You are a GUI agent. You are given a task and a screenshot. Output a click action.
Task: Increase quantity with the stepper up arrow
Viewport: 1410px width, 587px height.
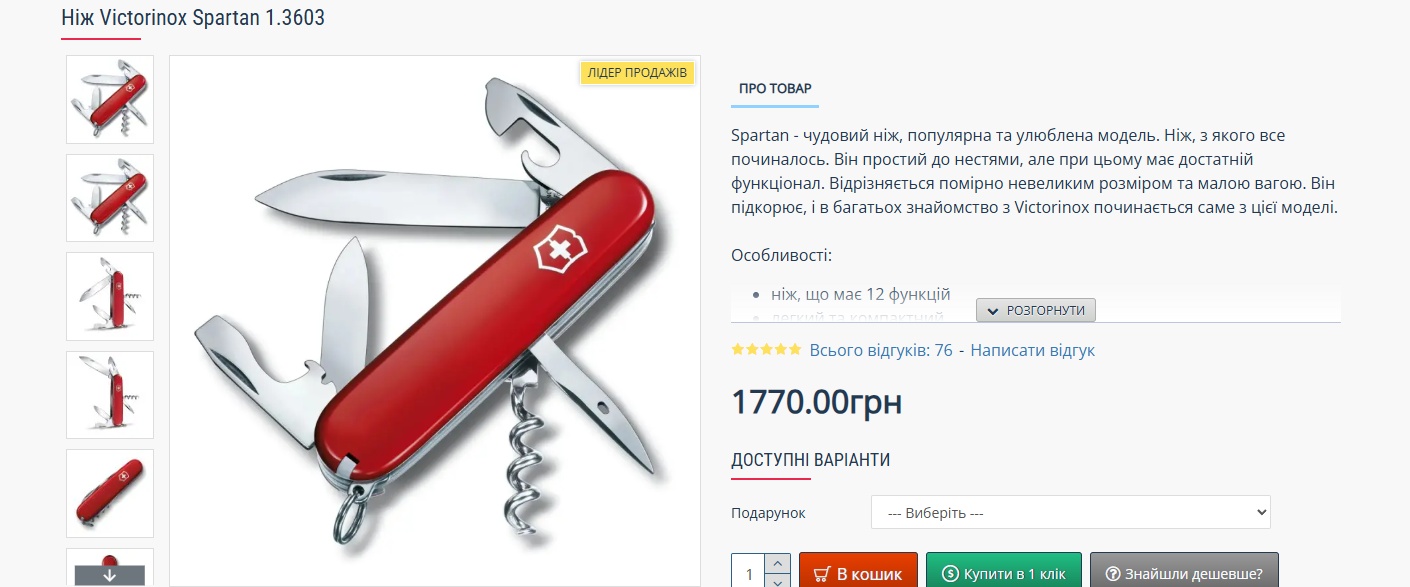[778, 564]
